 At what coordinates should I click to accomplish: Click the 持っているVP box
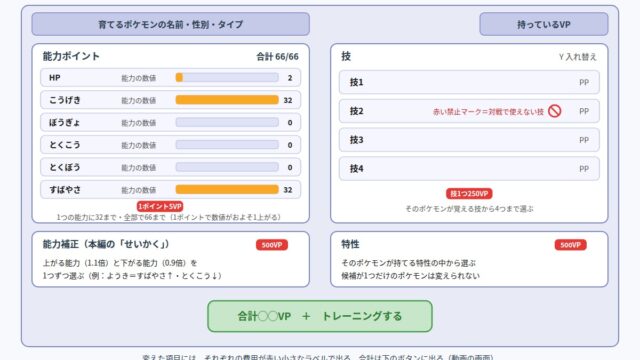544,24
